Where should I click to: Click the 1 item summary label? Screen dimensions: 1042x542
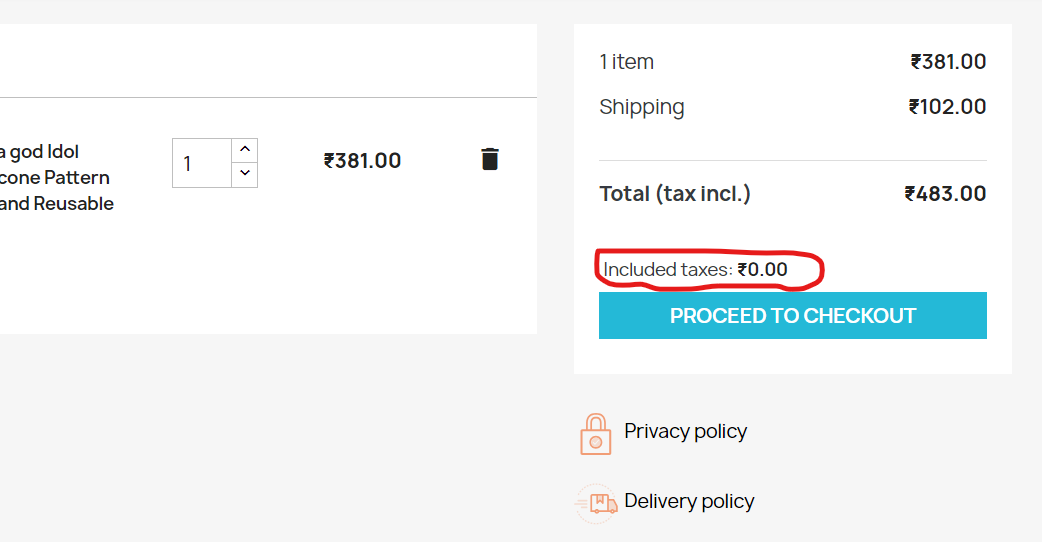[626, 62]
